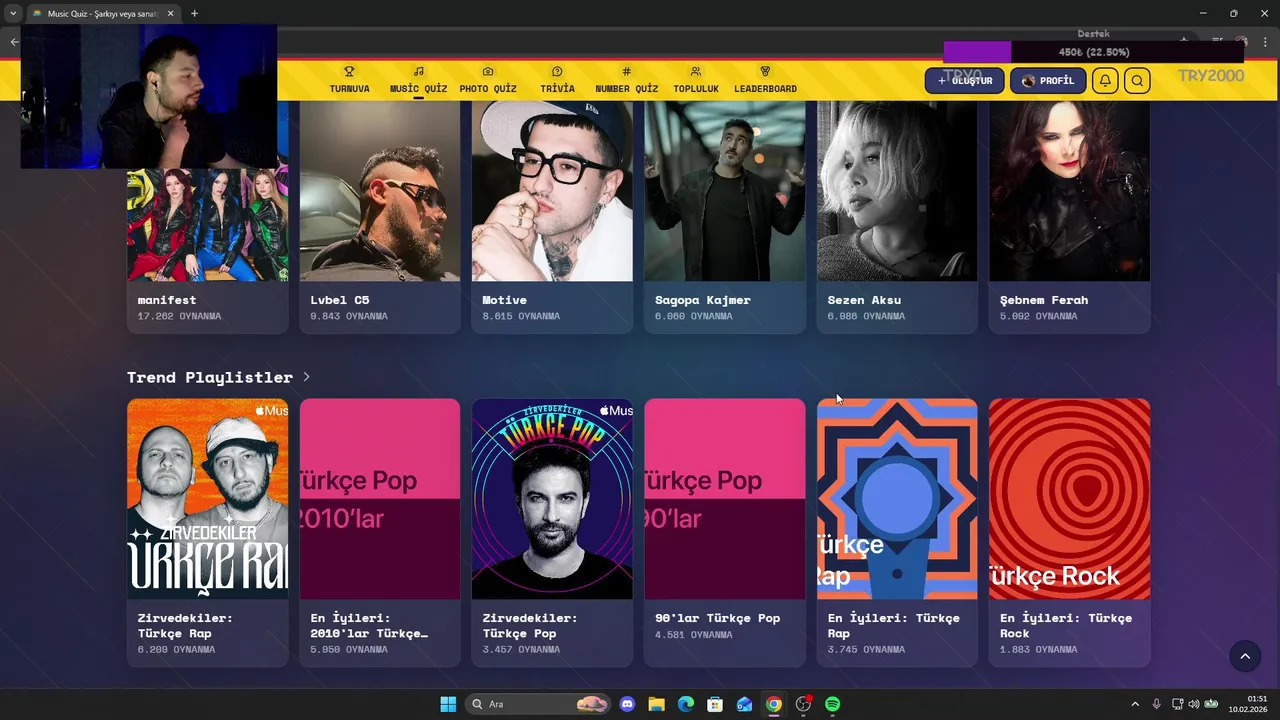Select the Music Quiz tab
The image size is (1280, 720).
418,80
